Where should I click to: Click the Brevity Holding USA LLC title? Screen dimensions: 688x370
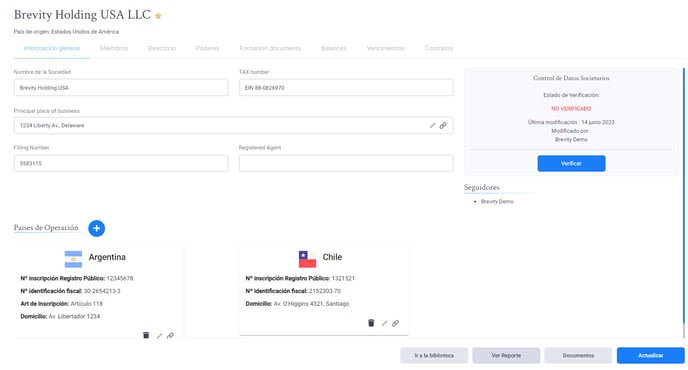tap(82, 15)
